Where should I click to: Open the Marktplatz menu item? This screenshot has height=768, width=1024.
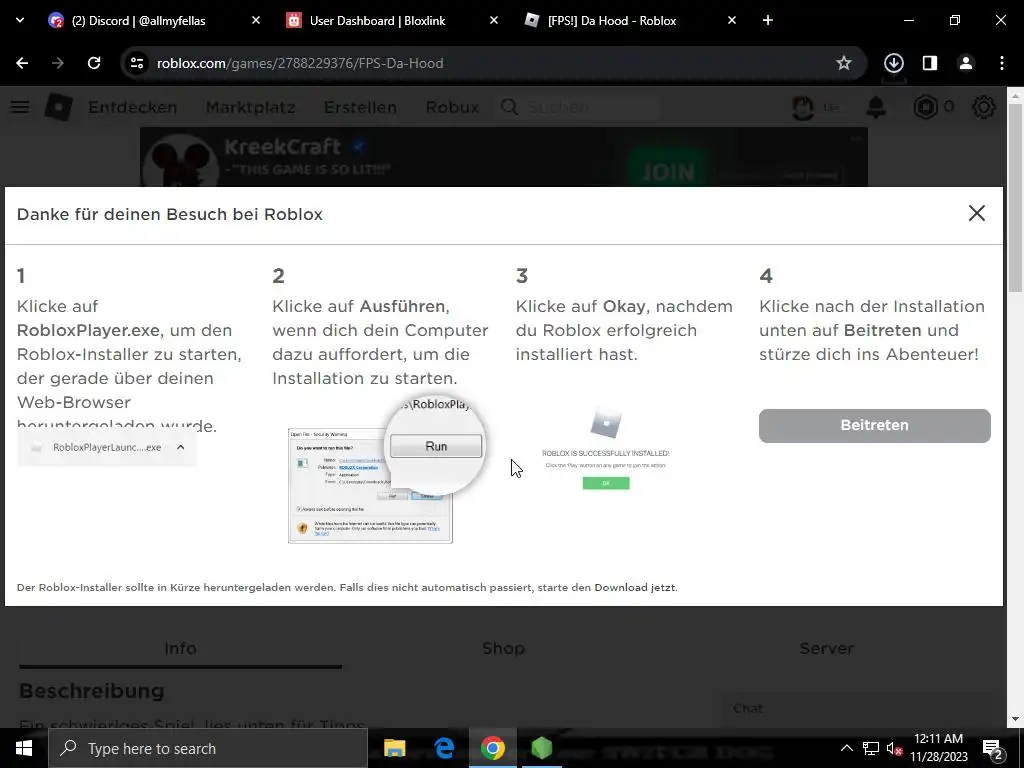[251, 107]
